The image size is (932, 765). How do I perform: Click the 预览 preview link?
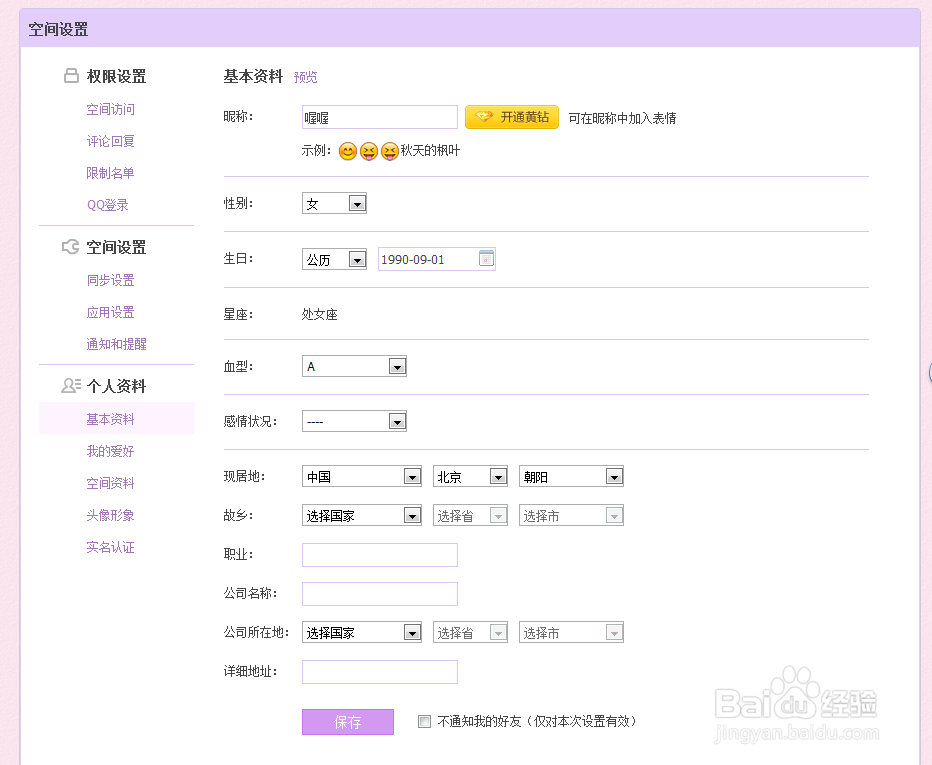coord(306,77)
